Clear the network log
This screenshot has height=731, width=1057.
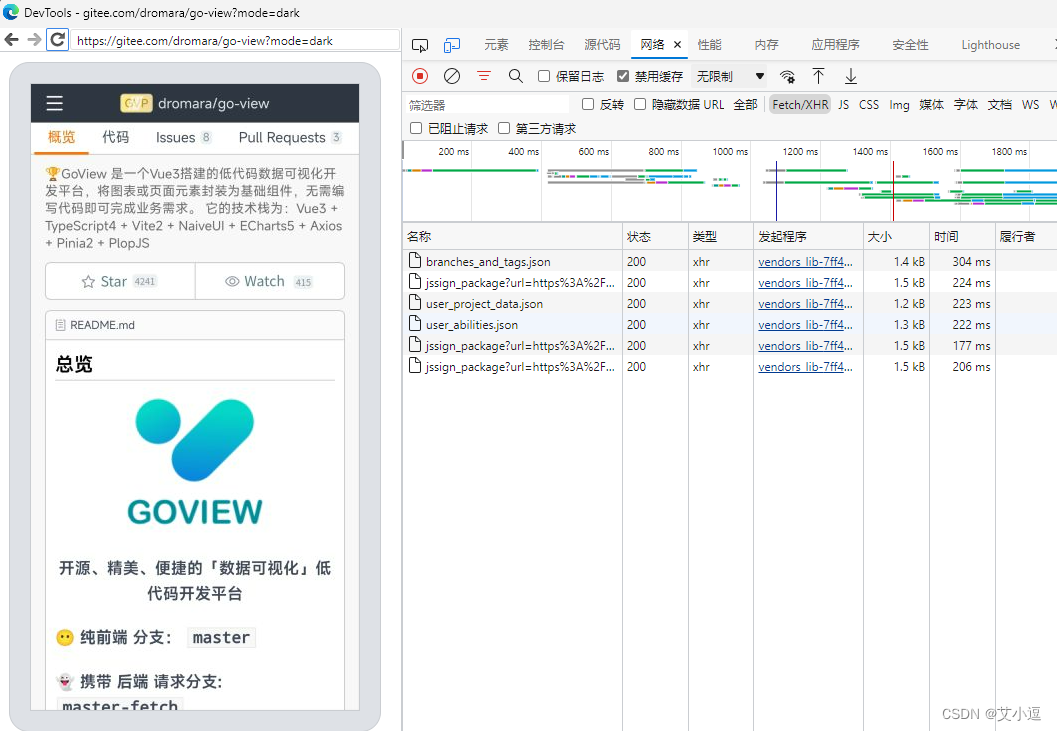click(x=452, y=76)
